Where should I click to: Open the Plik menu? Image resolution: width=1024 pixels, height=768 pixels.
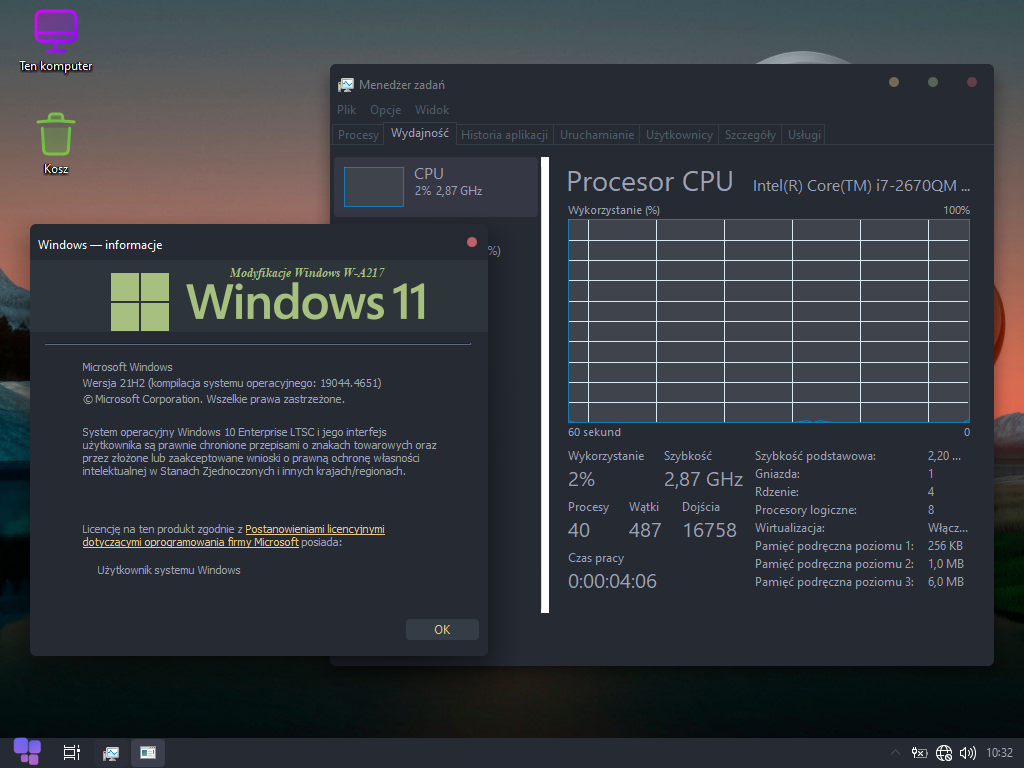coord(346,110)
